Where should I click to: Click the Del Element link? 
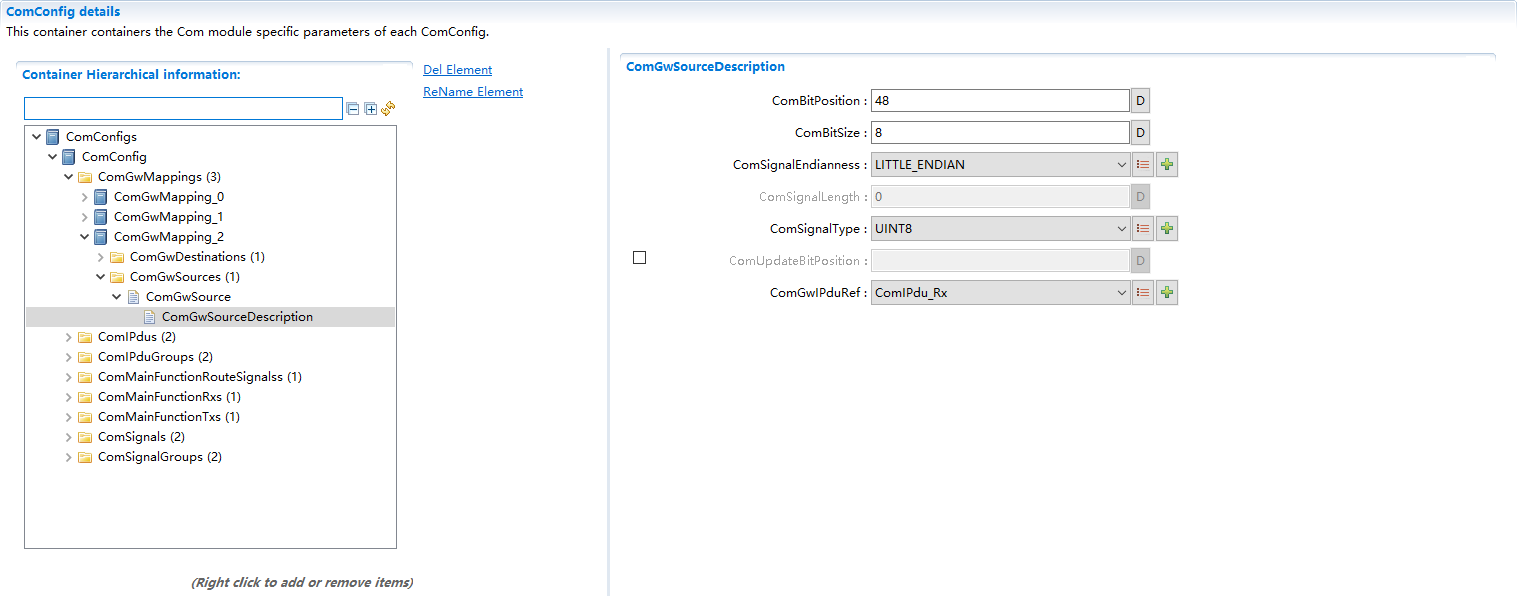coord(457,70)
